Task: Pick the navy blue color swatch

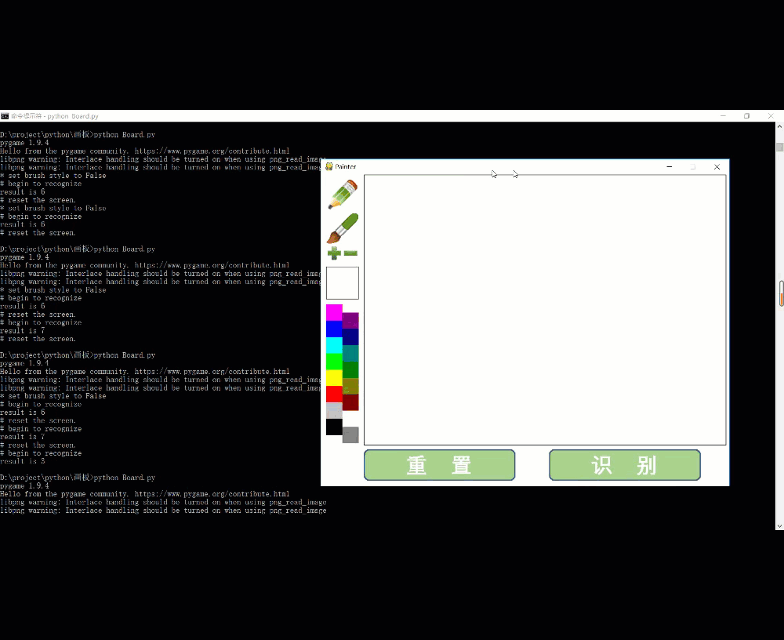Action: (x=350, y=337)
